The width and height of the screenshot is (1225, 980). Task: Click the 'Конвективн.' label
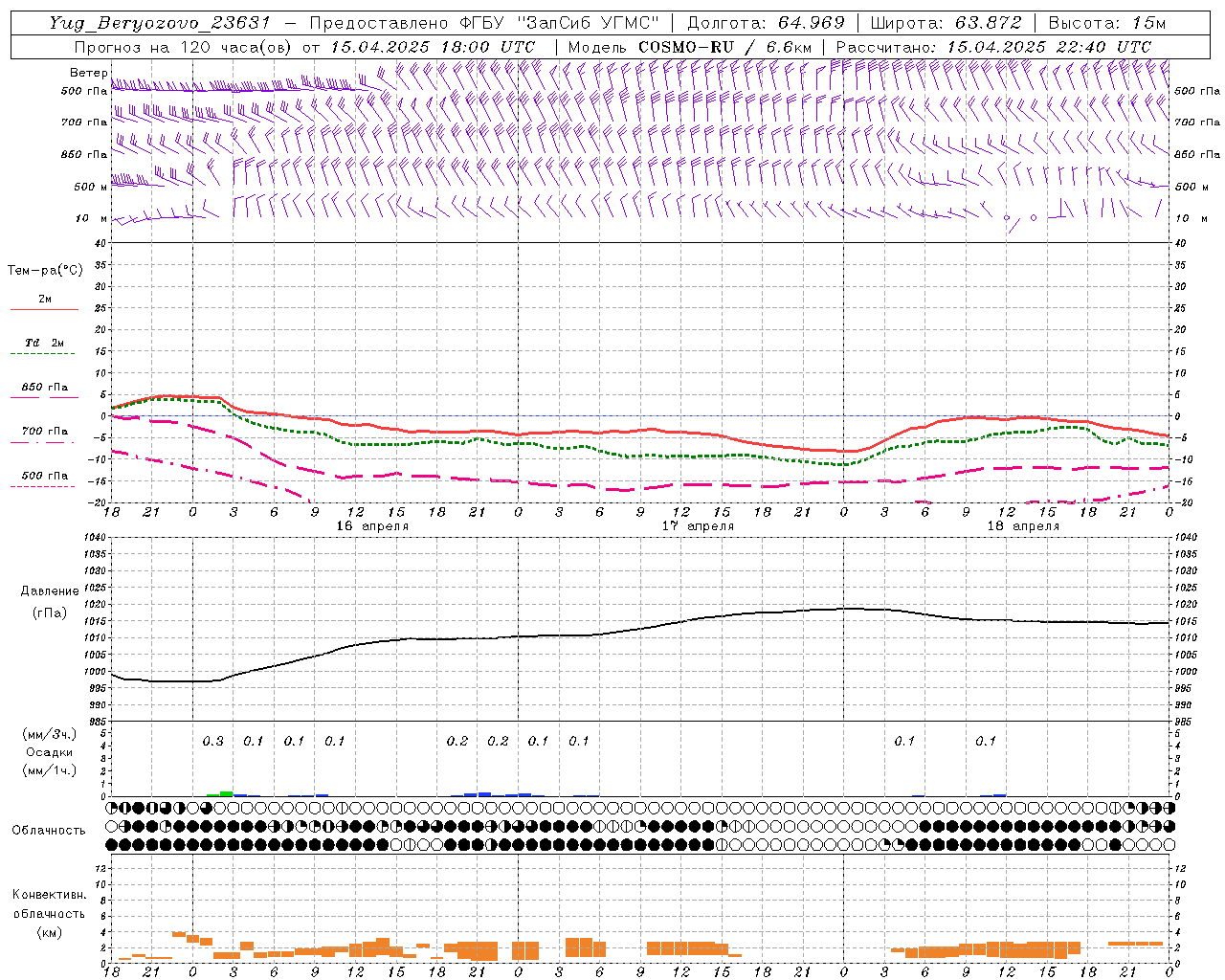click(x=50, y=895)
